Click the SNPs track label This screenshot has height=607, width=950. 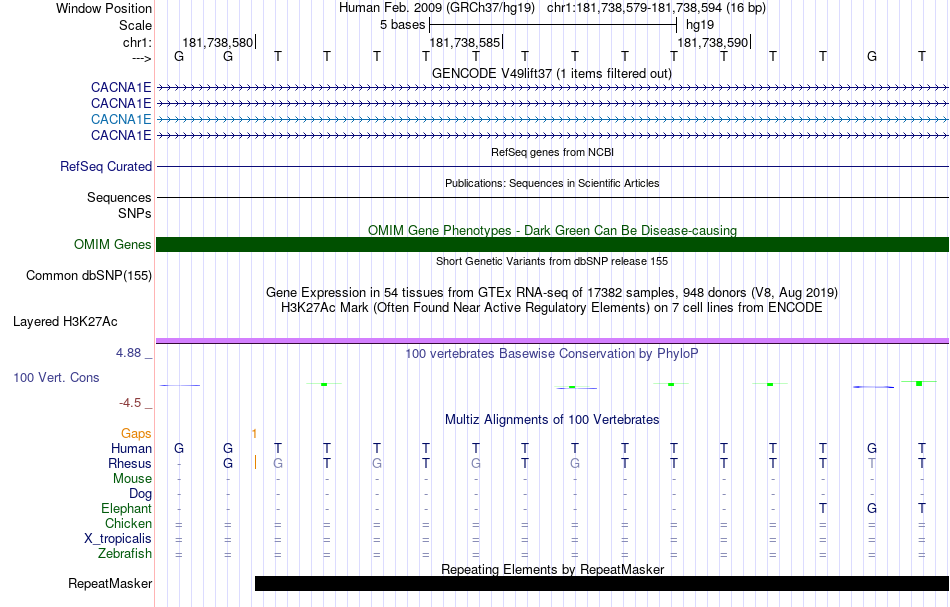[x=135, y=213]
